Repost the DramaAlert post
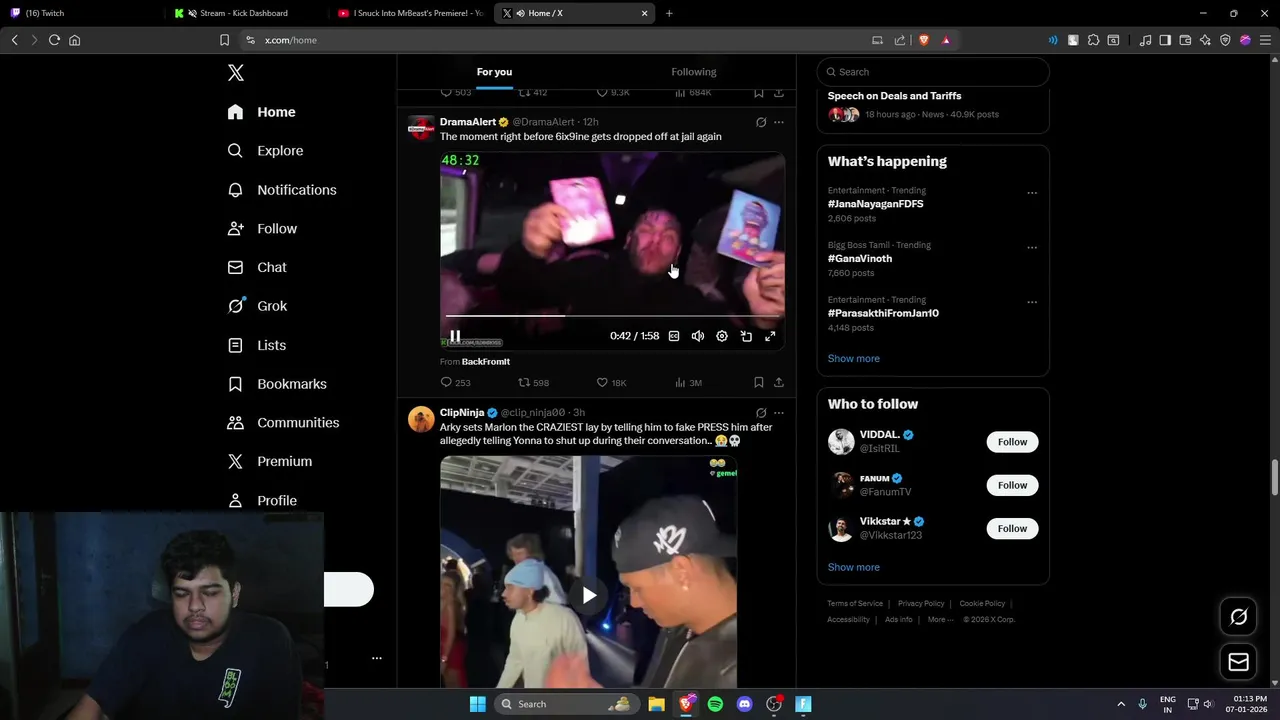Image resolution: width=1280 pixels, height=720 pixels. click(x=533, y=383)
